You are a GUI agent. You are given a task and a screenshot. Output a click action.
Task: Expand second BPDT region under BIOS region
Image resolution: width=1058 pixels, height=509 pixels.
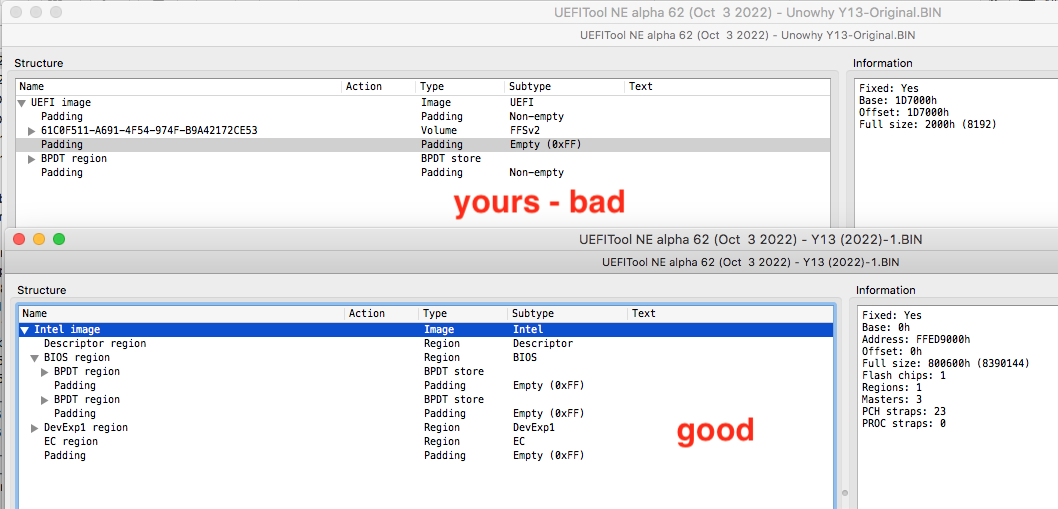(x=45, y=400)
